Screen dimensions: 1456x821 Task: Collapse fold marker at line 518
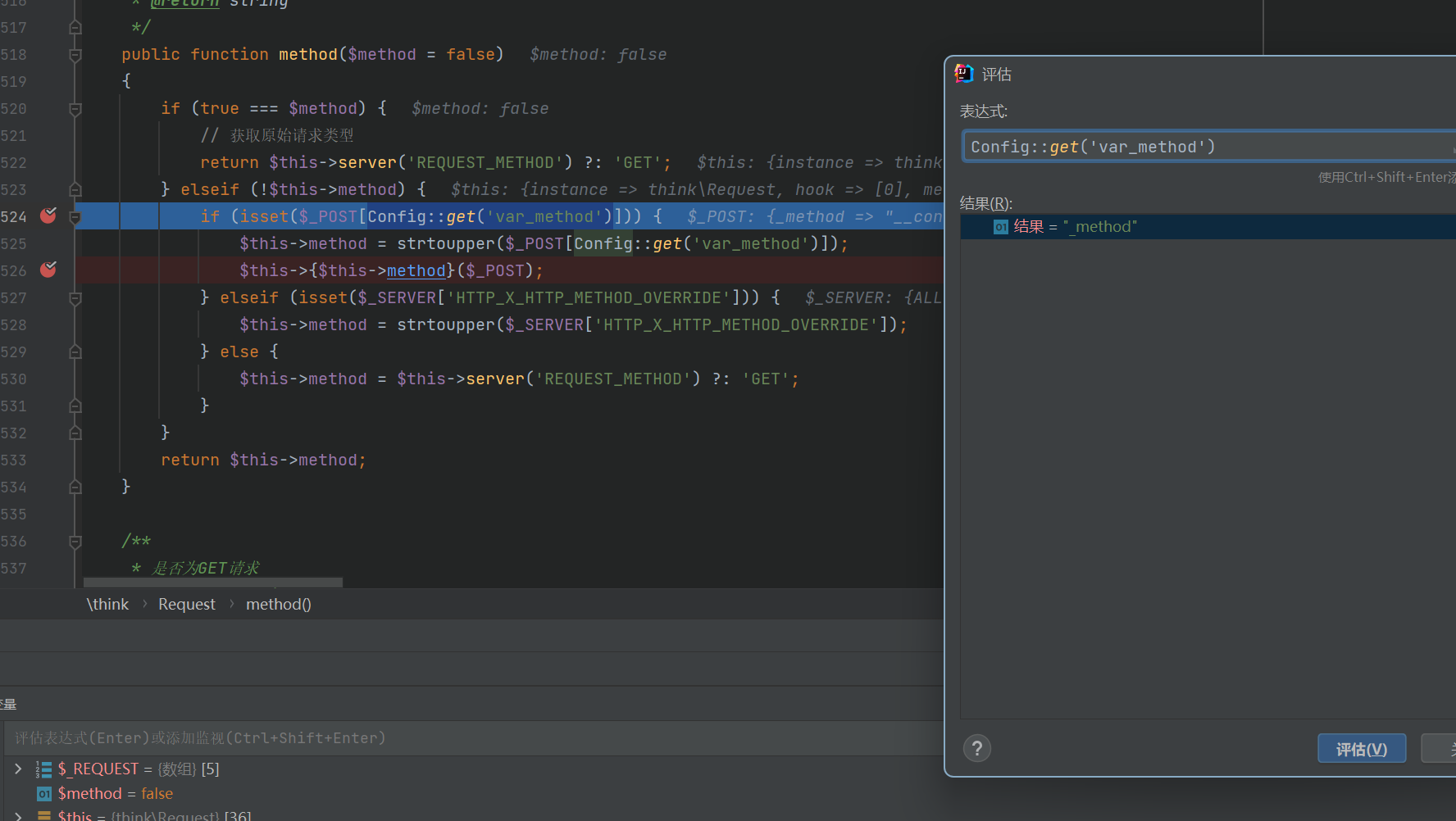75,55
